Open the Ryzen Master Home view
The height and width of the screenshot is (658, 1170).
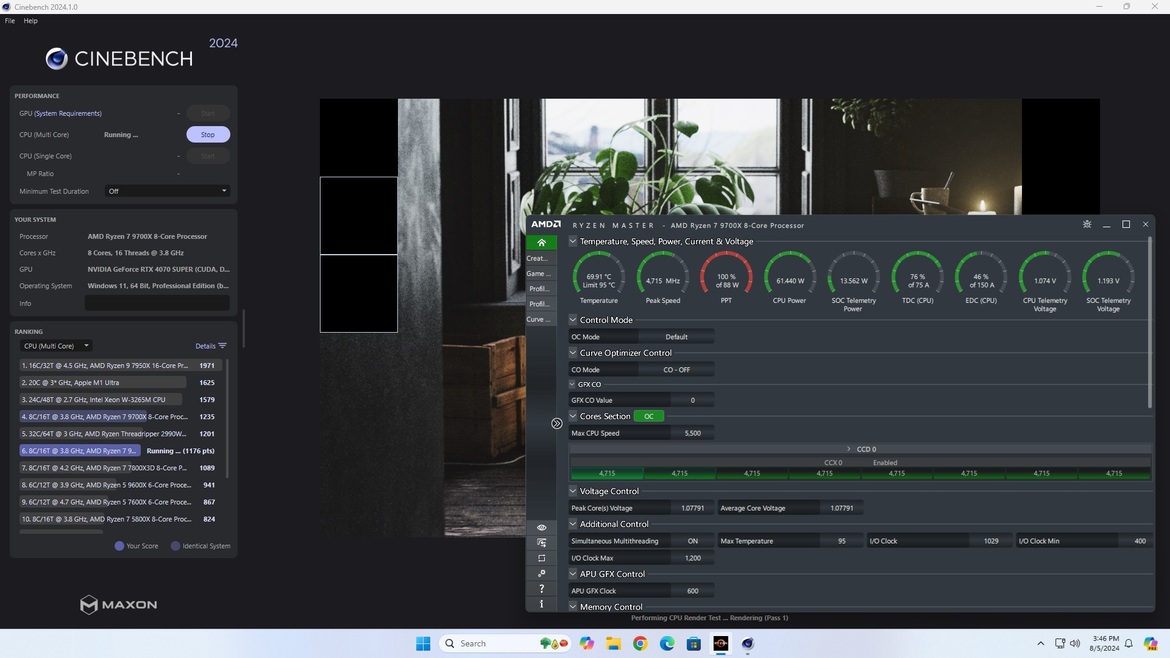click(541, 242)
